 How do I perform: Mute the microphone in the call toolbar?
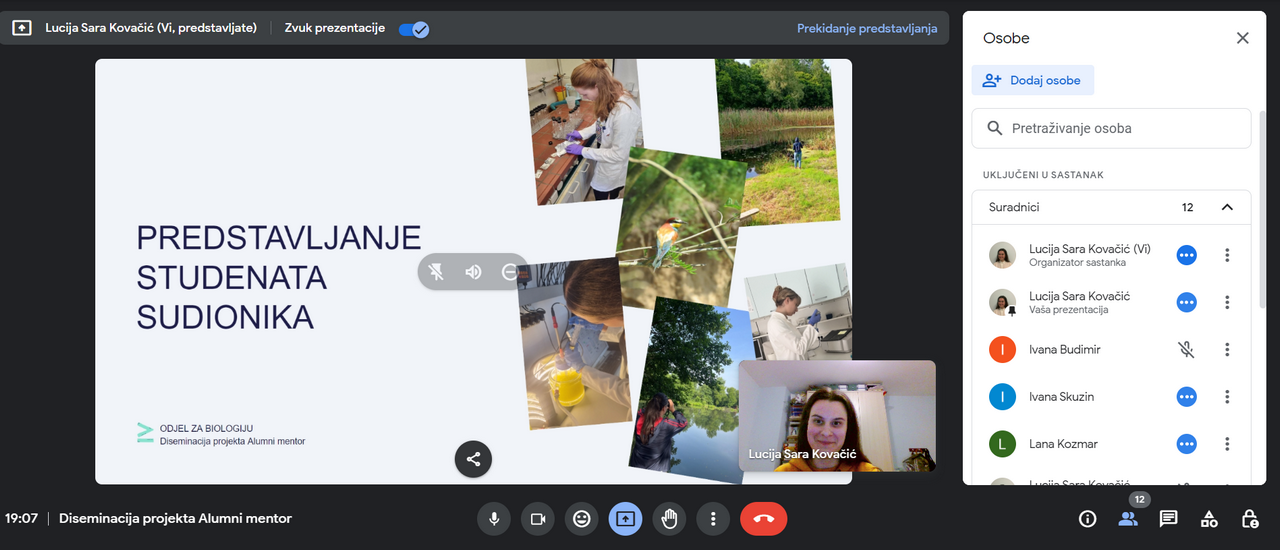point(493,519)
